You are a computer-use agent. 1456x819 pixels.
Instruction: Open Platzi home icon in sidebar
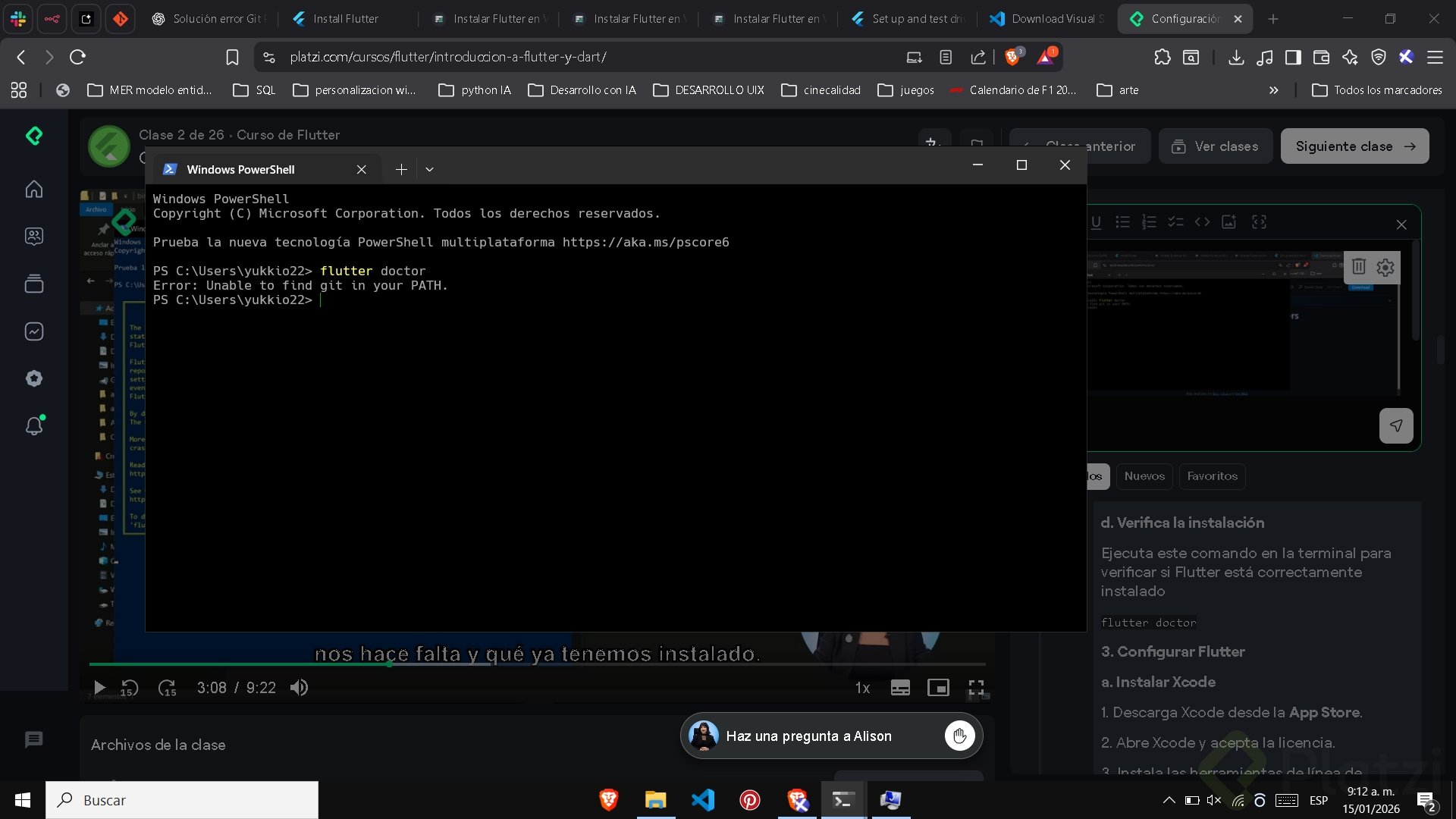pyautogui.click(x=34, y=189)
